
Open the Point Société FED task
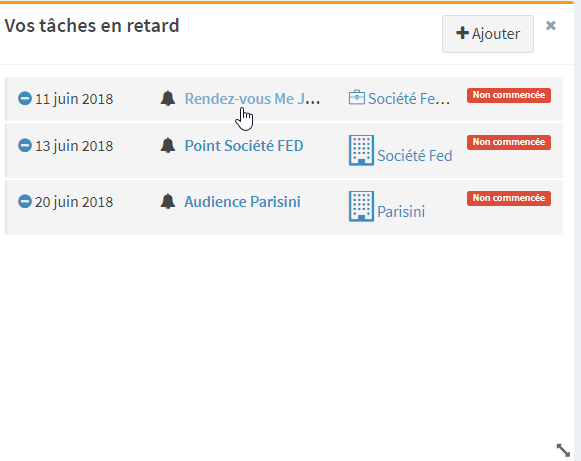click(x=244, y=146)
